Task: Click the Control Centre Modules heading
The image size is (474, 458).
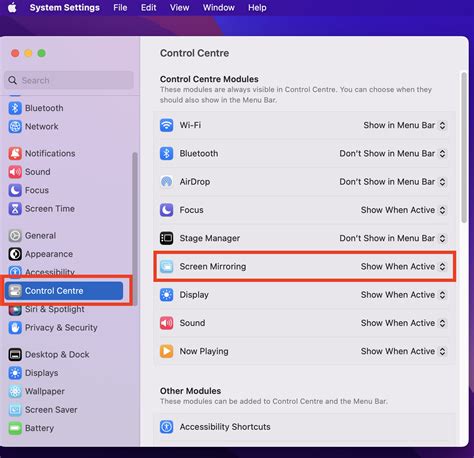Action: 209,79
